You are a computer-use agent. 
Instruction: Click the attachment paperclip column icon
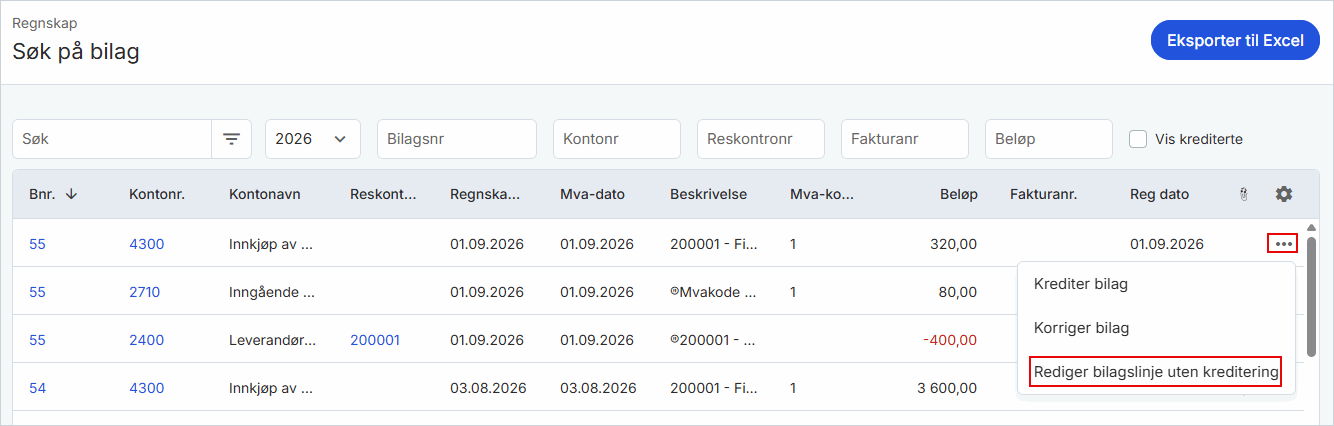(1244, 194)
